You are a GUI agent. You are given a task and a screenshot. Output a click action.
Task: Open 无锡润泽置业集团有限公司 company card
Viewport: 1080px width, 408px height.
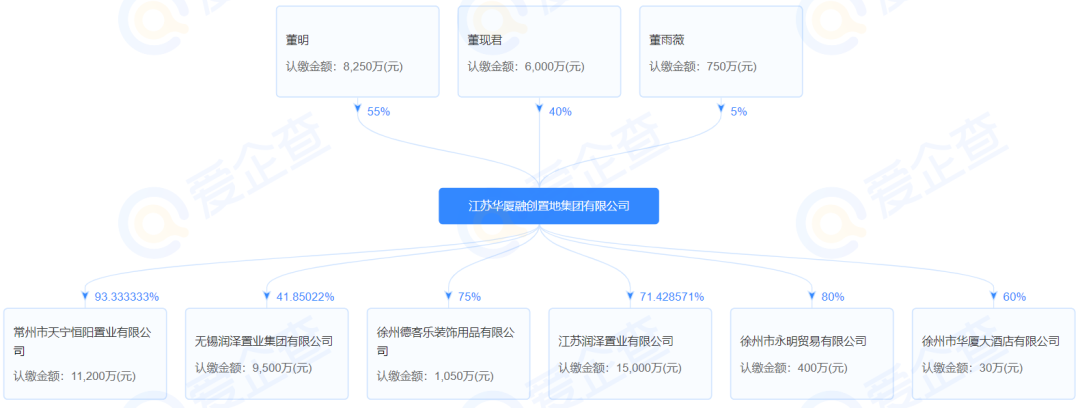pyautogui.click(x=267, y=354)
